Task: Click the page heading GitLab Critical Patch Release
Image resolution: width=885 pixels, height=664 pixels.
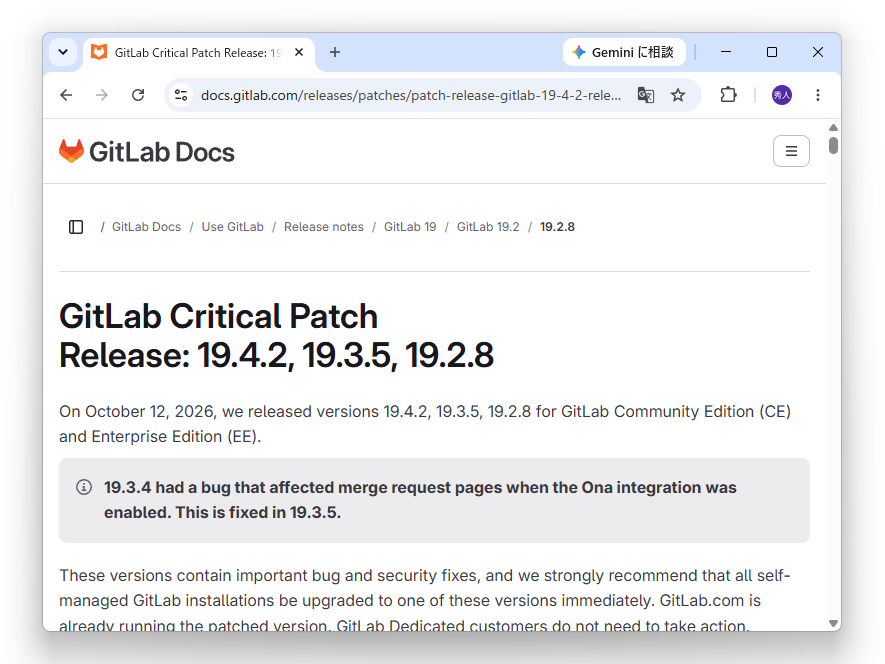Action: (276, 335)
